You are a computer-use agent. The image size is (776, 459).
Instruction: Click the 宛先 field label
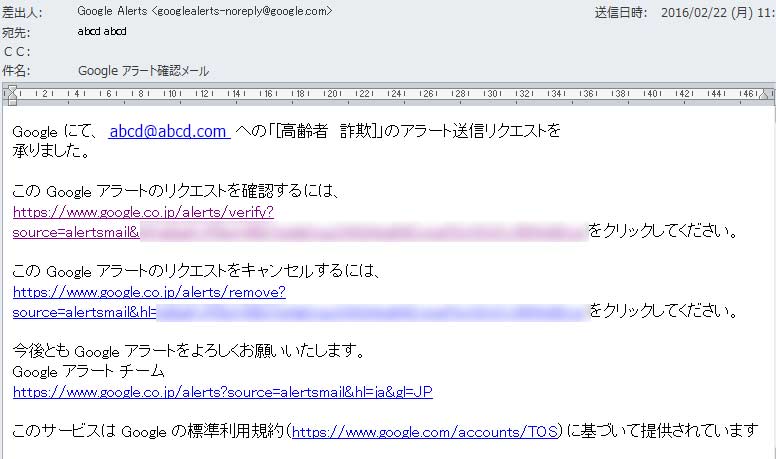tap(15, 32)
